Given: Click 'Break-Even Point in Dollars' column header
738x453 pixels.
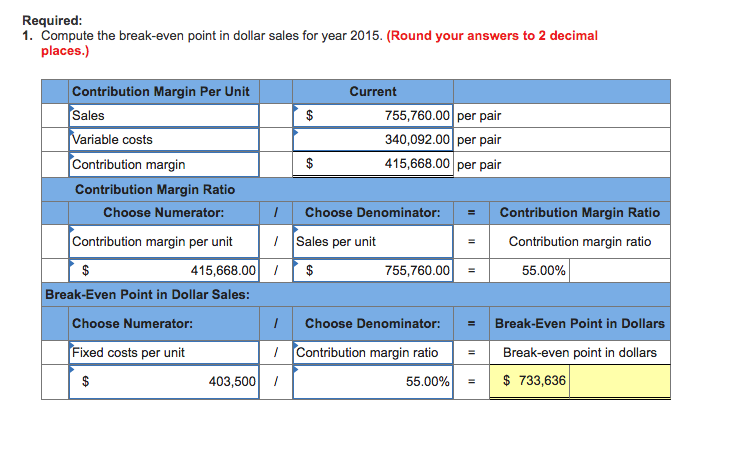Looking at the screenshot, I should click(x=580, y=324).
